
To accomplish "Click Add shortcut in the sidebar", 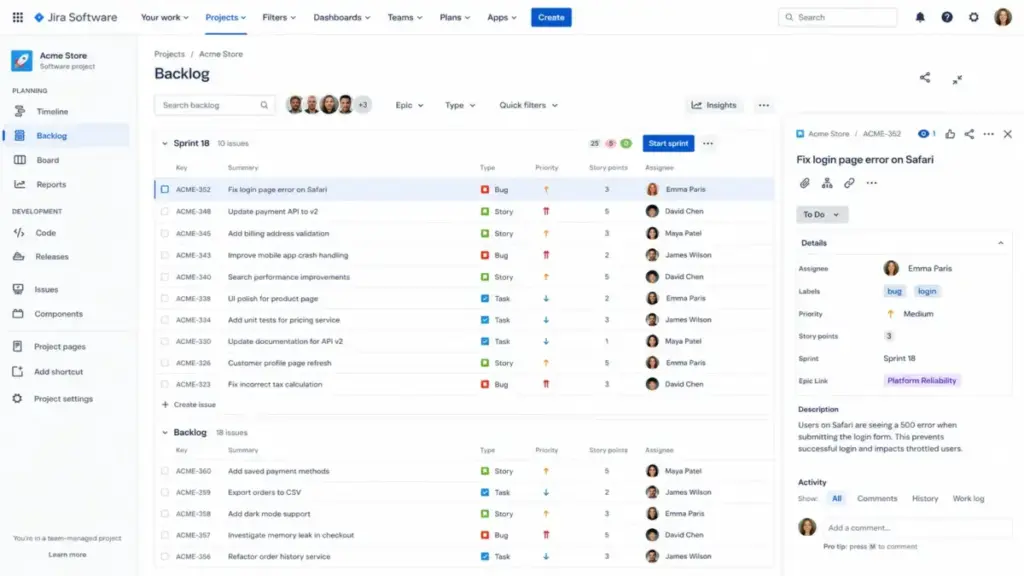I will (58, 372).
